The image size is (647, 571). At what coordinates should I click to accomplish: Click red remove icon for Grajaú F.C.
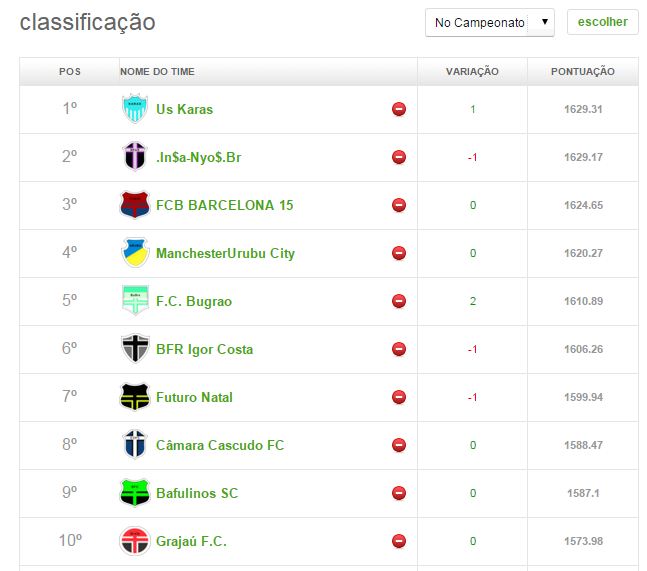point(399,541)
